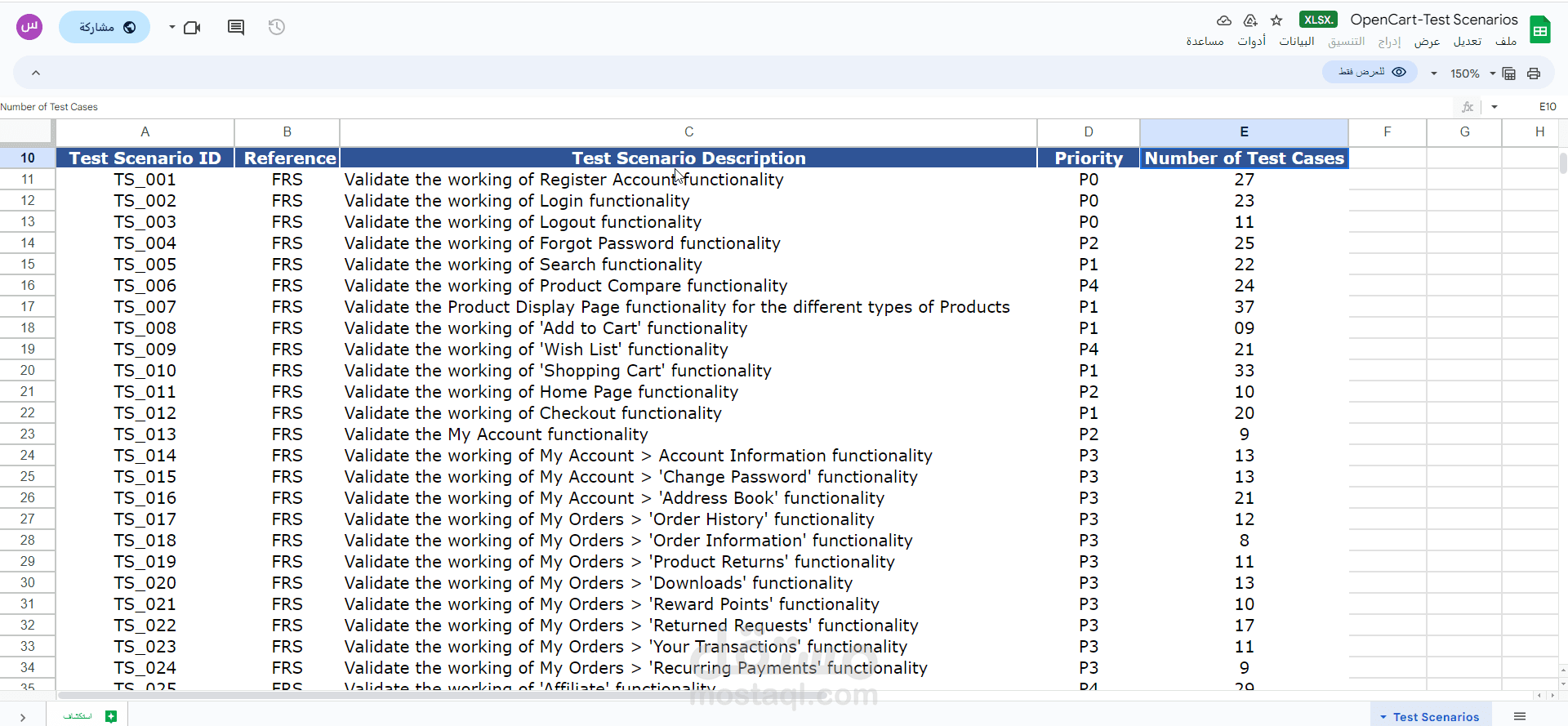This screenshot has width=1568, height=726.
Task: Open the meeting camera dropdown arrow
Action: 171,27
